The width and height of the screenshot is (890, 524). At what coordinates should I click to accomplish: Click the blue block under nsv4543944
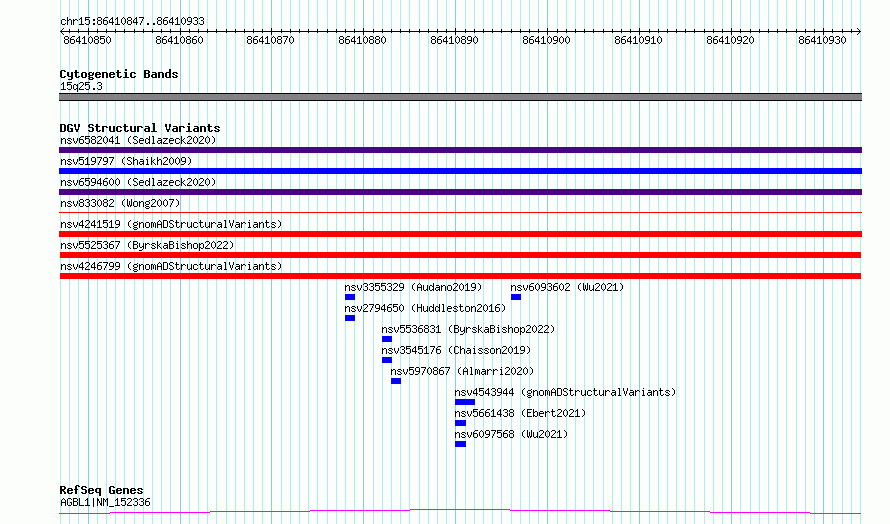pos(465,402)
